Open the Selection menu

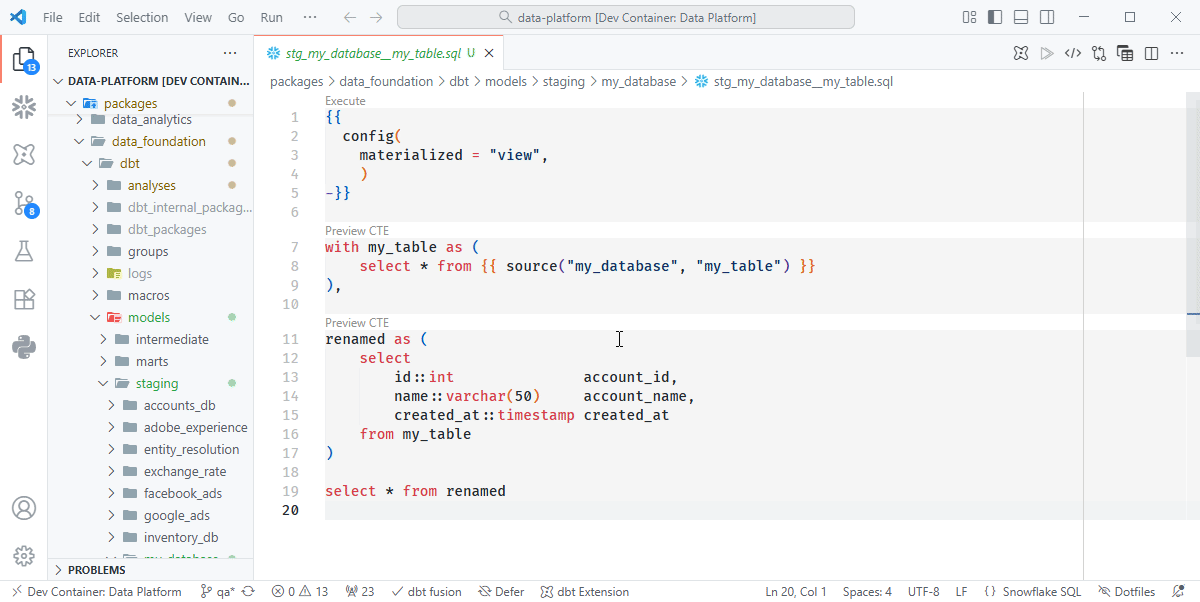click(x=142, y=17)
